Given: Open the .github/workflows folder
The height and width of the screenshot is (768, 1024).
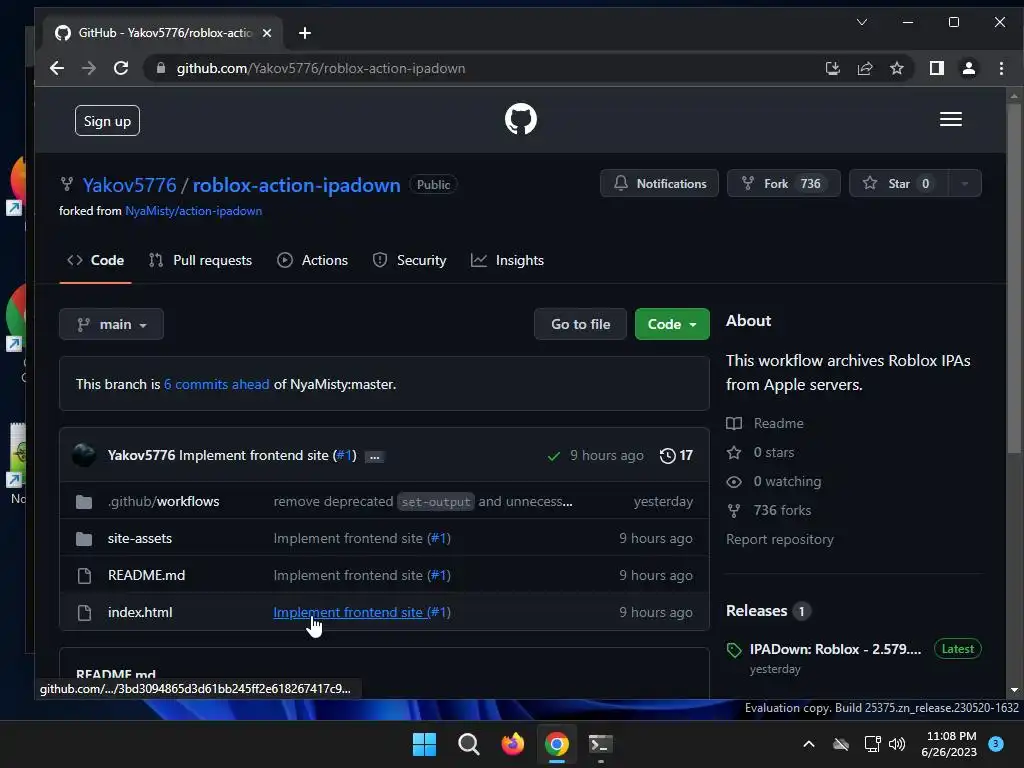Looking at the screenshot, I should 163,502.
